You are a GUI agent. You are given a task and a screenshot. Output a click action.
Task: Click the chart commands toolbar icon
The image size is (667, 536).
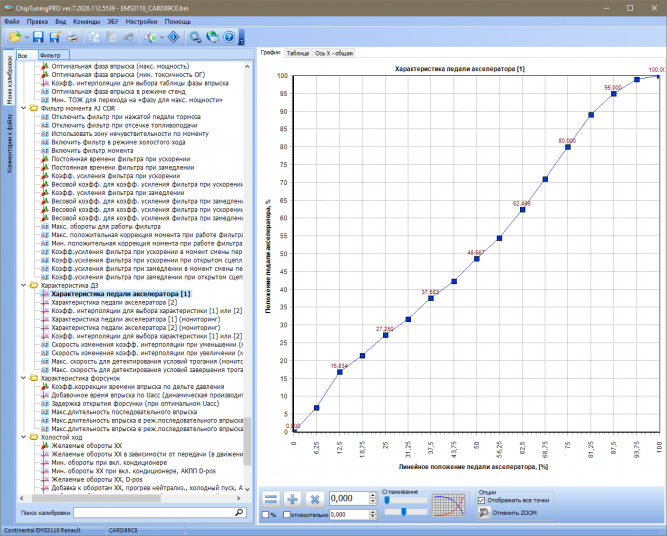[150, 37]
